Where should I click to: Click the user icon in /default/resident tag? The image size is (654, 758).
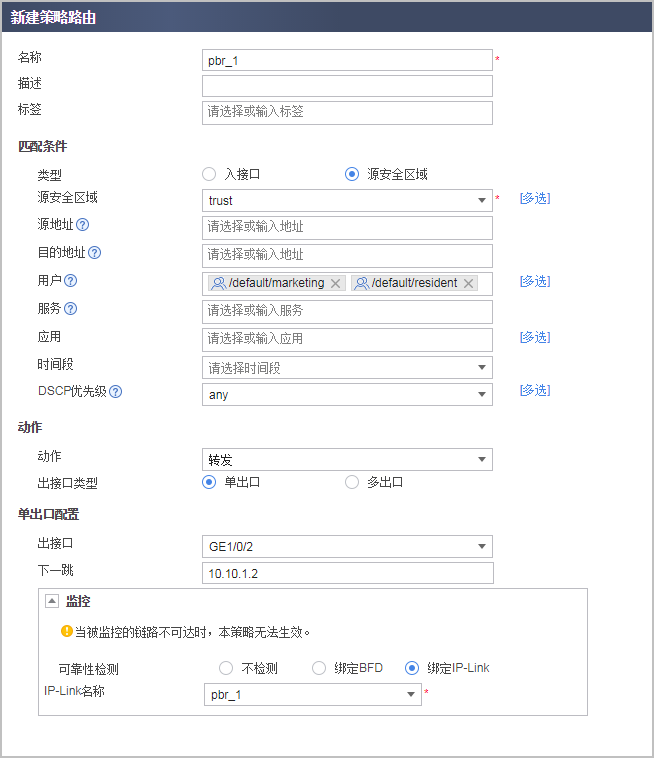point(362,283)
